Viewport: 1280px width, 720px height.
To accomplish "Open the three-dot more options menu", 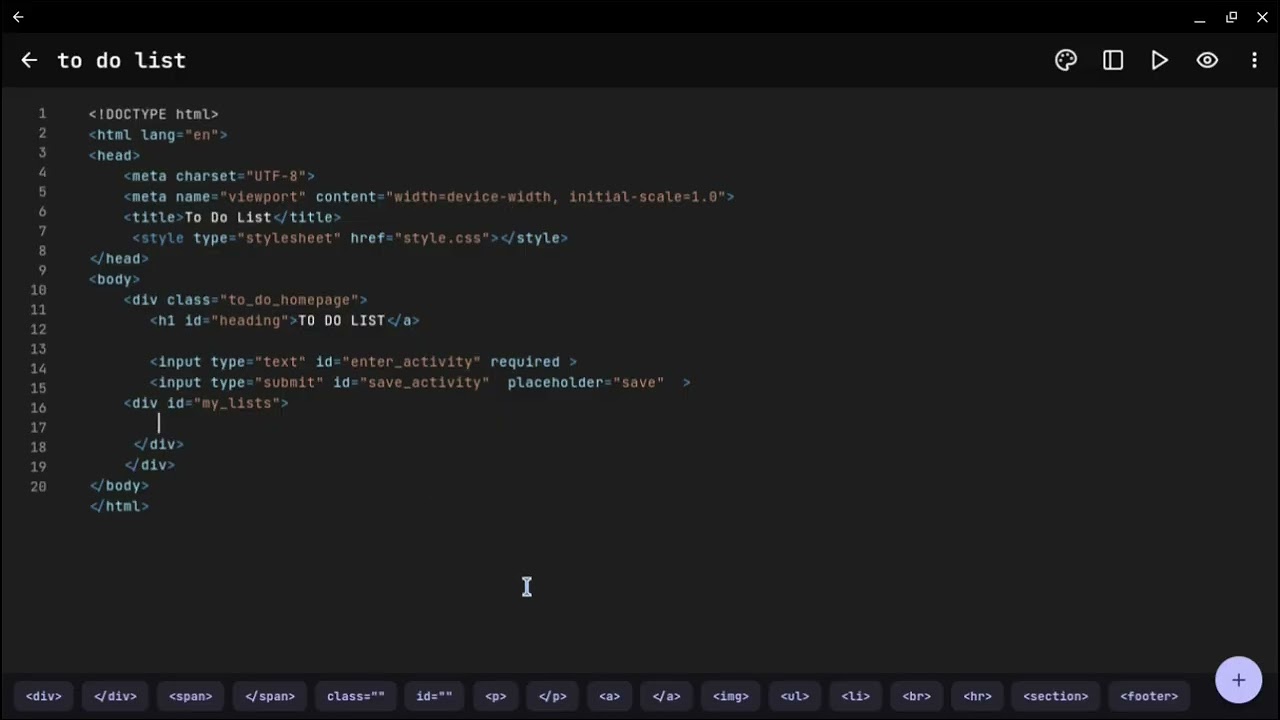I will (1254, 60).
